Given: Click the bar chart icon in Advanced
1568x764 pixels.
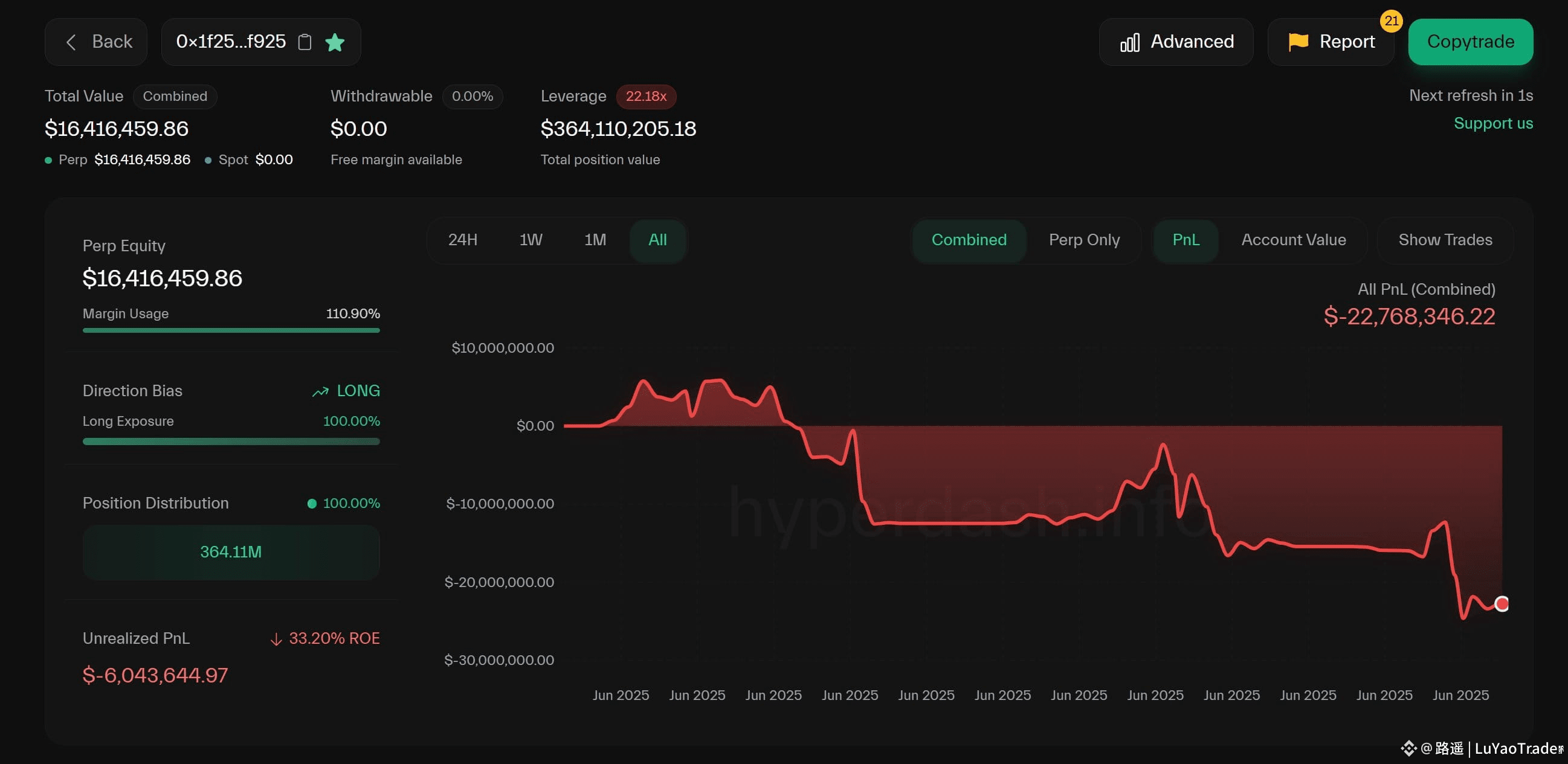Looking at the screenshot, I should point(1130,42).
